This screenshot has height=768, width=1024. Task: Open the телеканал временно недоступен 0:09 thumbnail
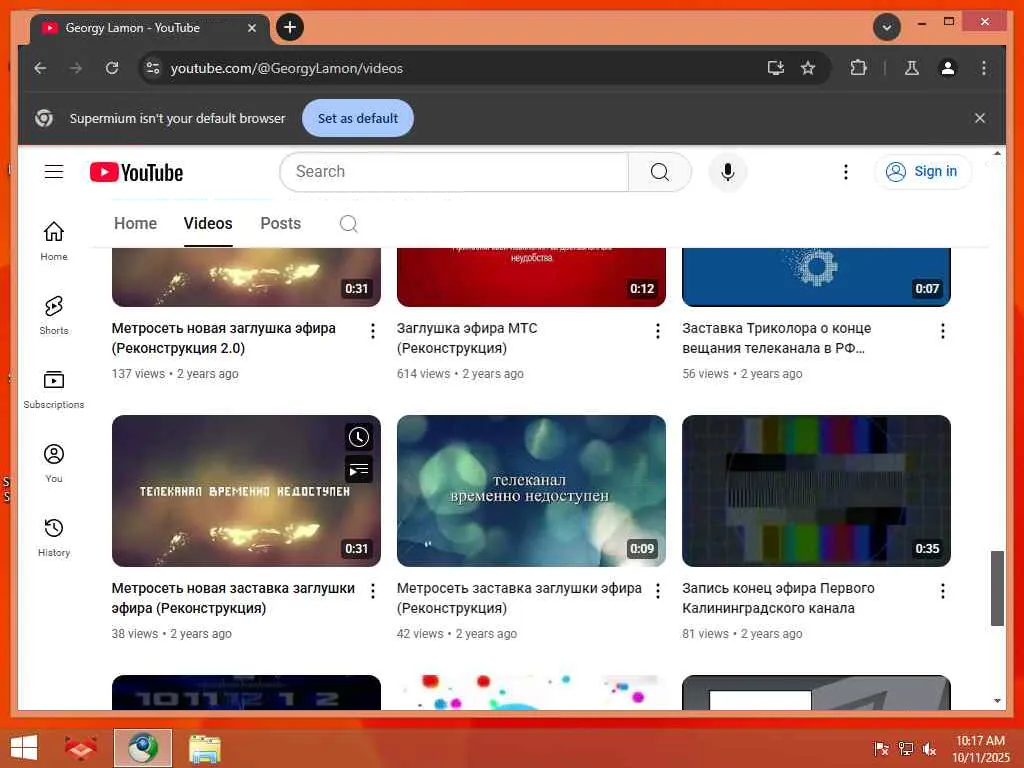point(531,490)
